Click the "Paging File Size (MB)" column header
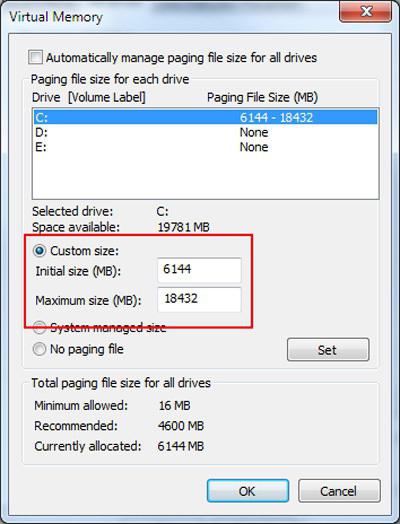Image resolution: width=400 pixels, height=524 pixels. point(262,97)
